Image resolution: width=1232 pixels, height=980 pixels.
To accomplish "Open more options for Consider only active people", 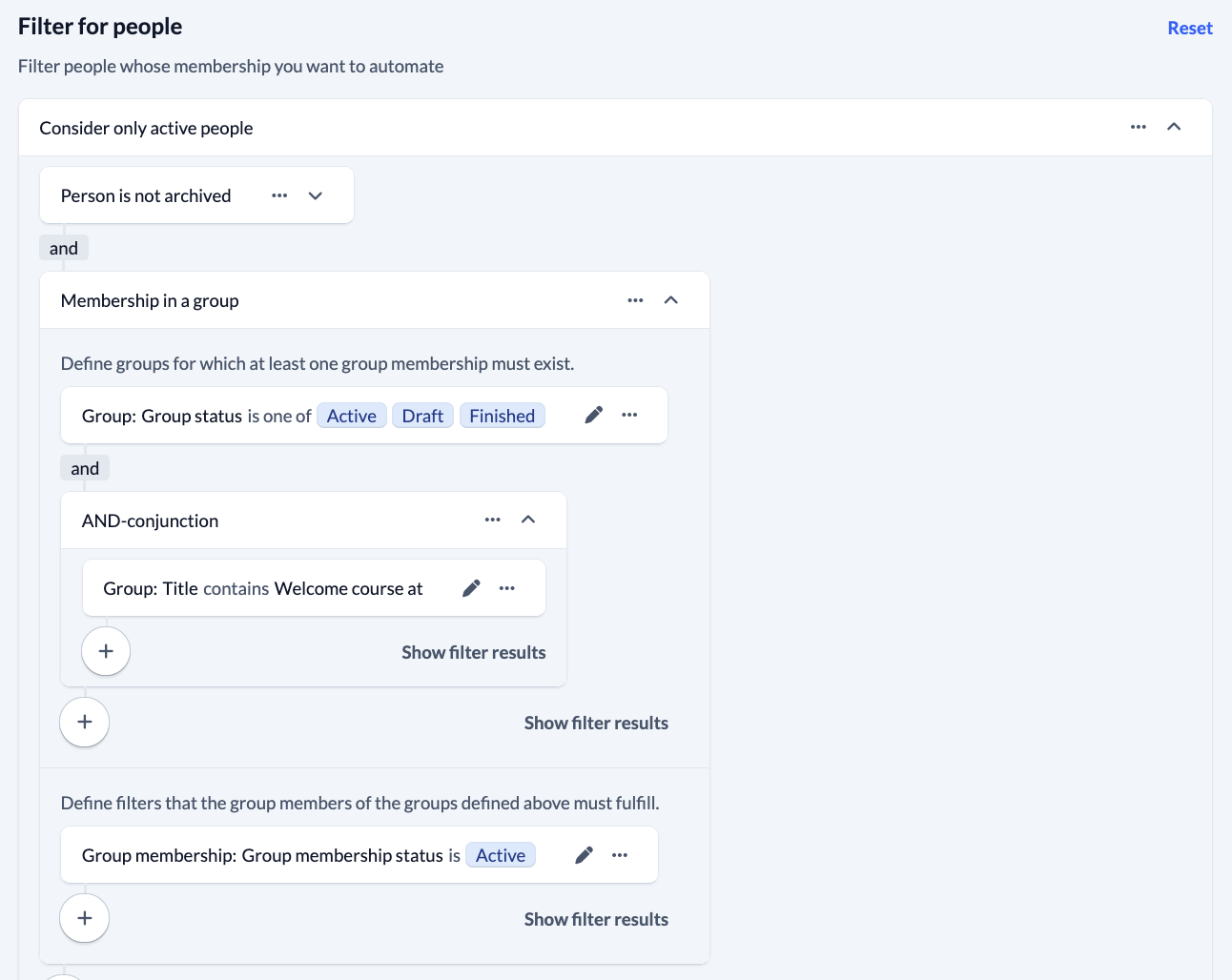I will click(x=1139, y=127).
